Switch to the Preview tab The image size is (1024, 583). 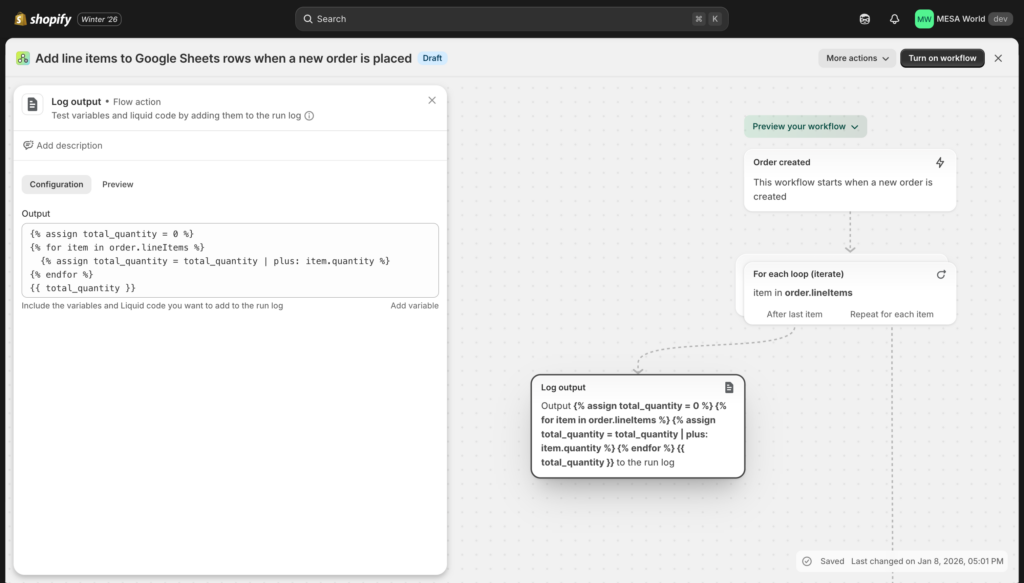[x=118, y=184]
